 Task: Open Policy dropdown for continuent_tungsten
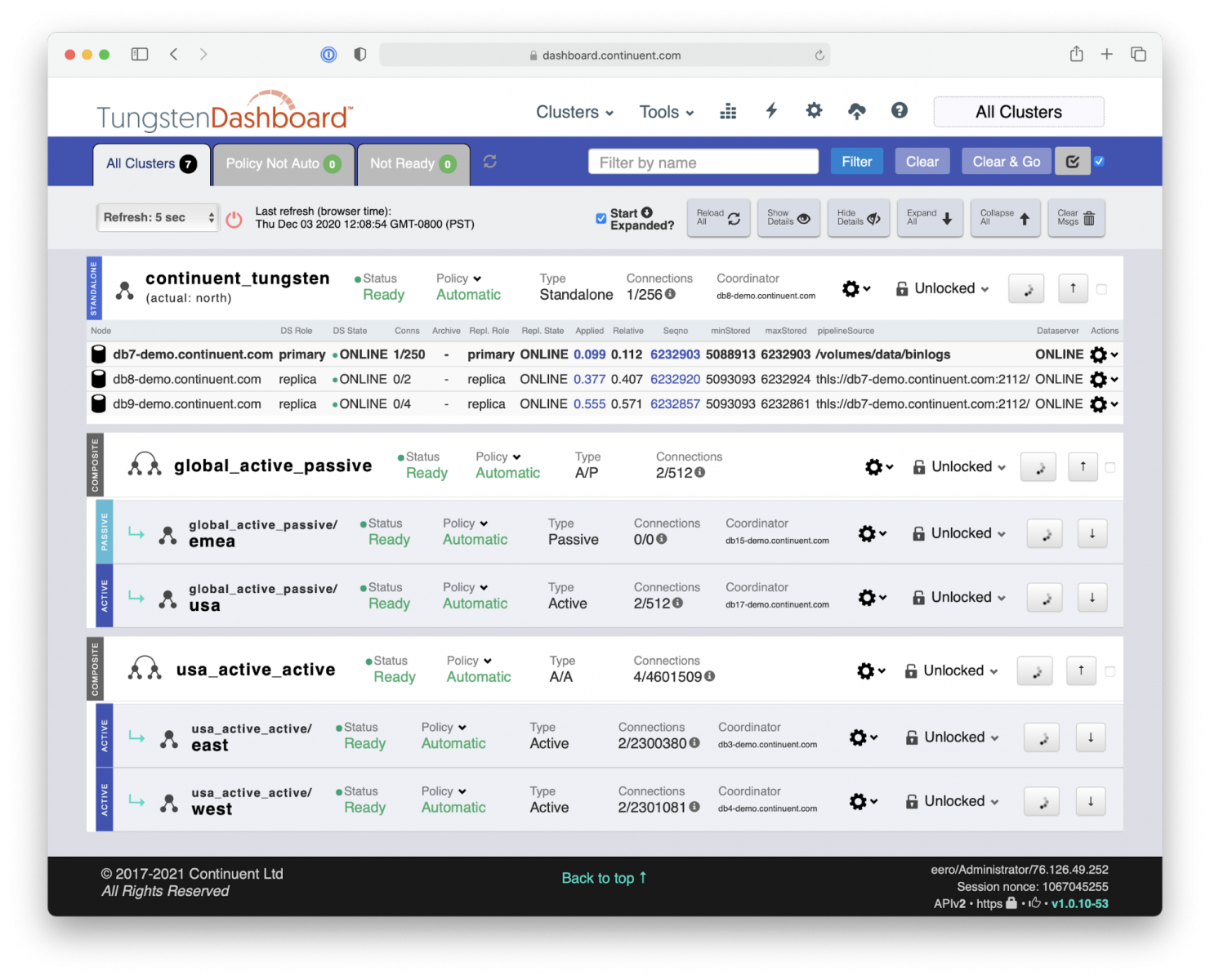[x=458, y=278]
